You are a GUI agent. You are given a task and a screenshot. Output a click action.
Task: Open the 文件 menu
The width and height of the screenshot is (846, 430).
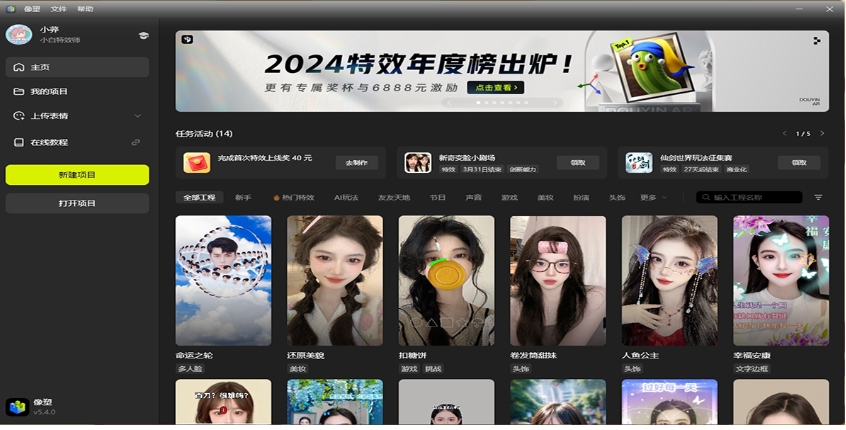tap(59, 9)
